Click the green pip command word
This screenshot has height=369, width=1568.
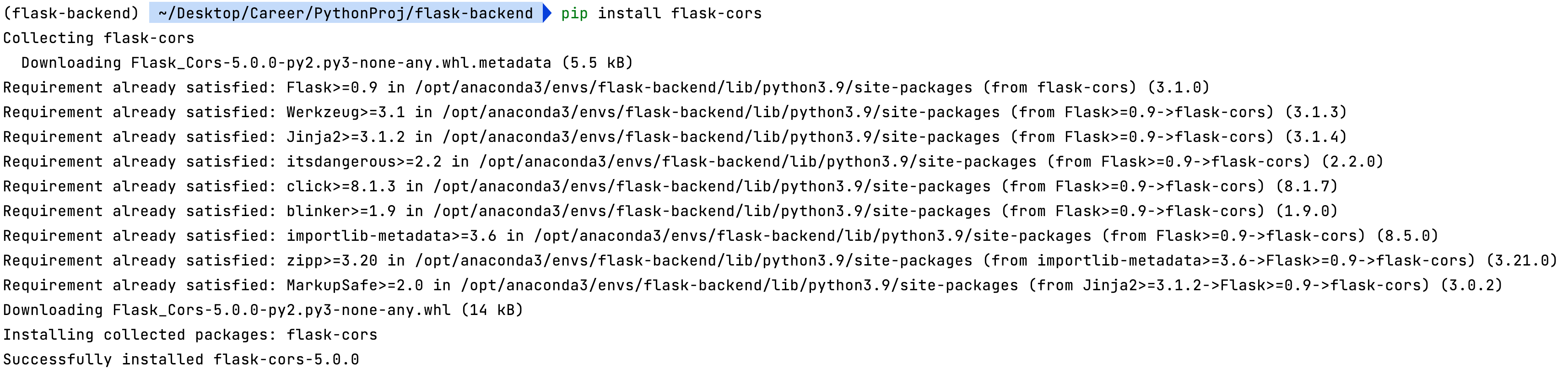(x=574, y=13)
